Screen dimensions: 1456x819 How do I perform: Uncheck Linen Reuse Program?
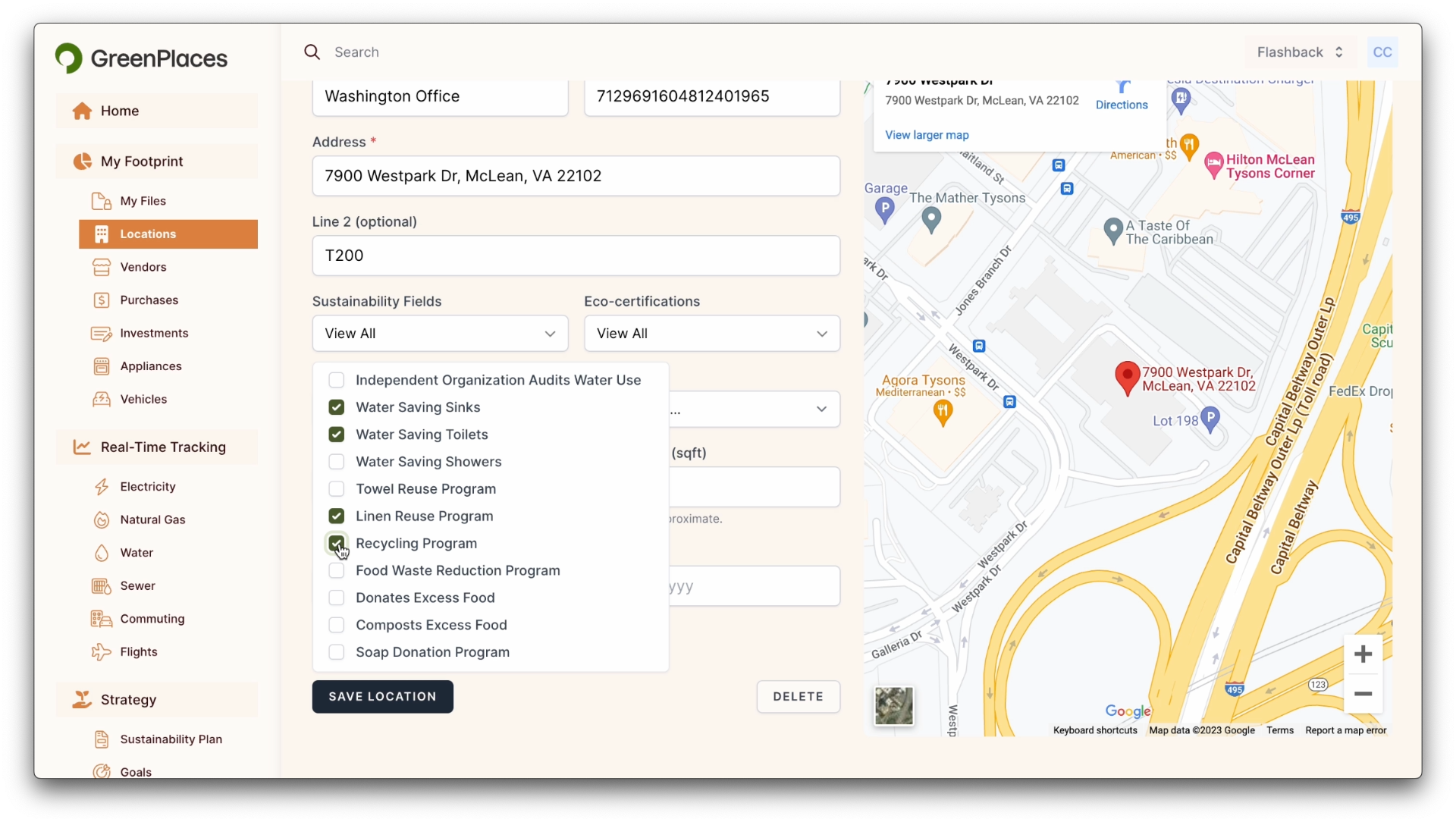[336, 516]
